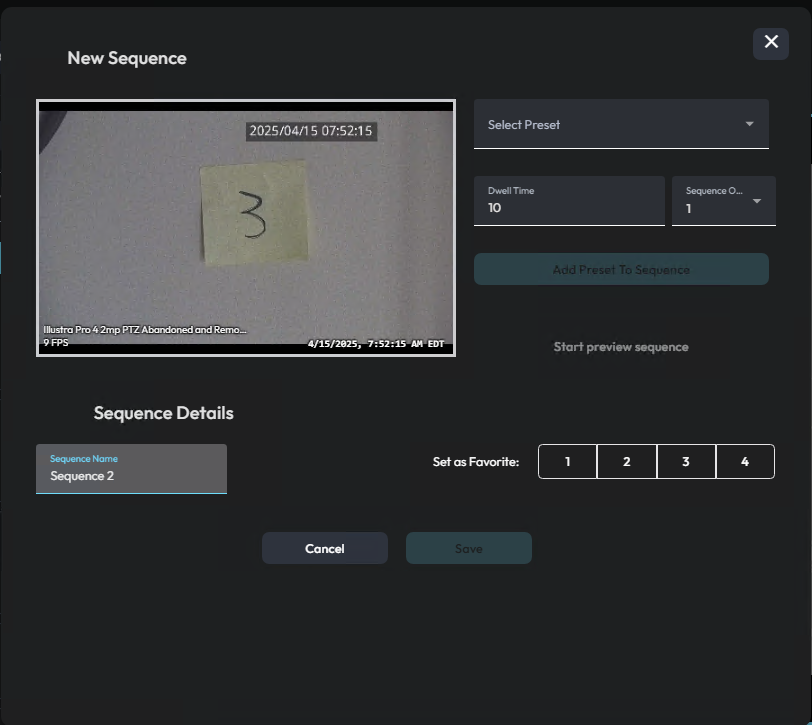Set sequence as Favorite 3
Screen dimensions: 812x725
pos(685,461)
